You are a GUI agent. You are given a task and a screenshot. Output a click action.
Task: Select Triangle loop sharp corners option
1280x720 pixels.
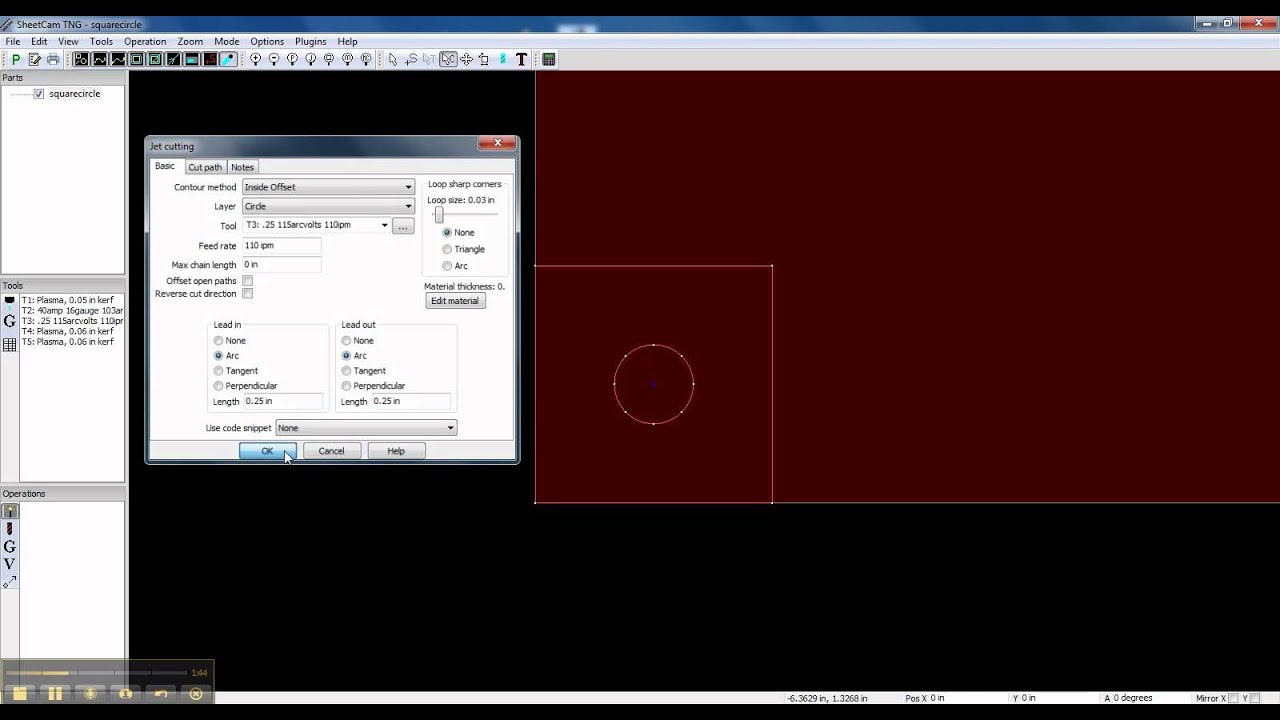pyautogui.click(x=447, y=249)
